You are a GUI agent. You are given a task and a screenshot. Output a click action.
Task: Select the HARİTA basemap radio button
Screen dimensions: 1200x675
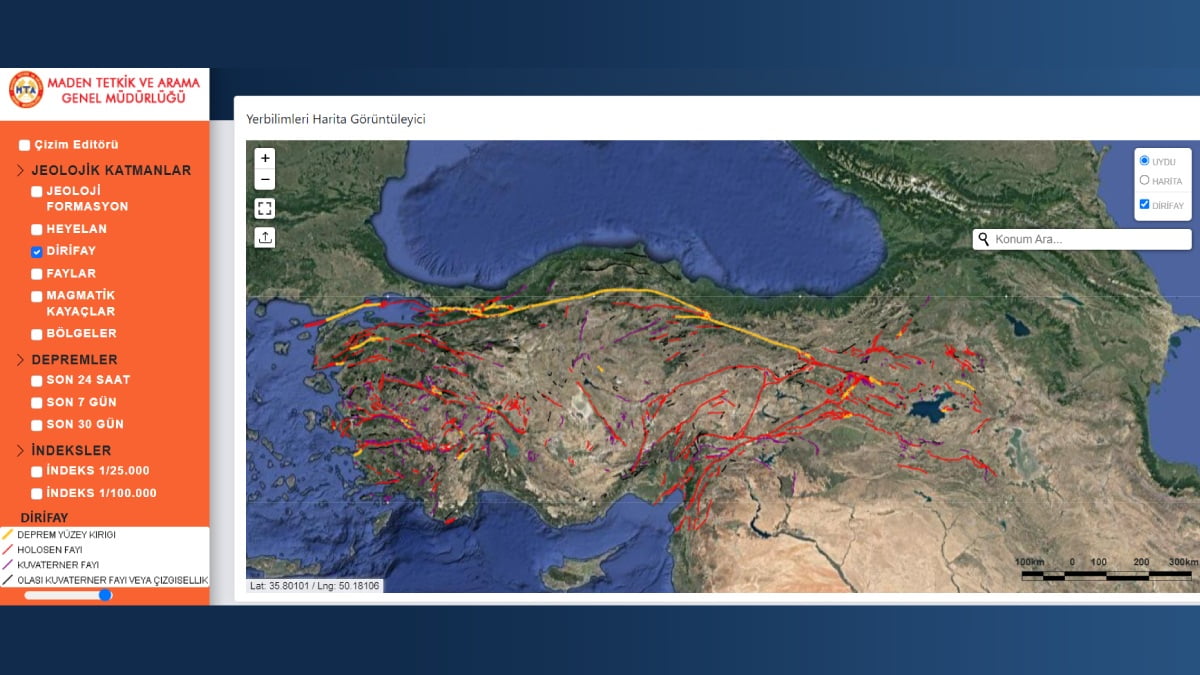point(1144,181)
